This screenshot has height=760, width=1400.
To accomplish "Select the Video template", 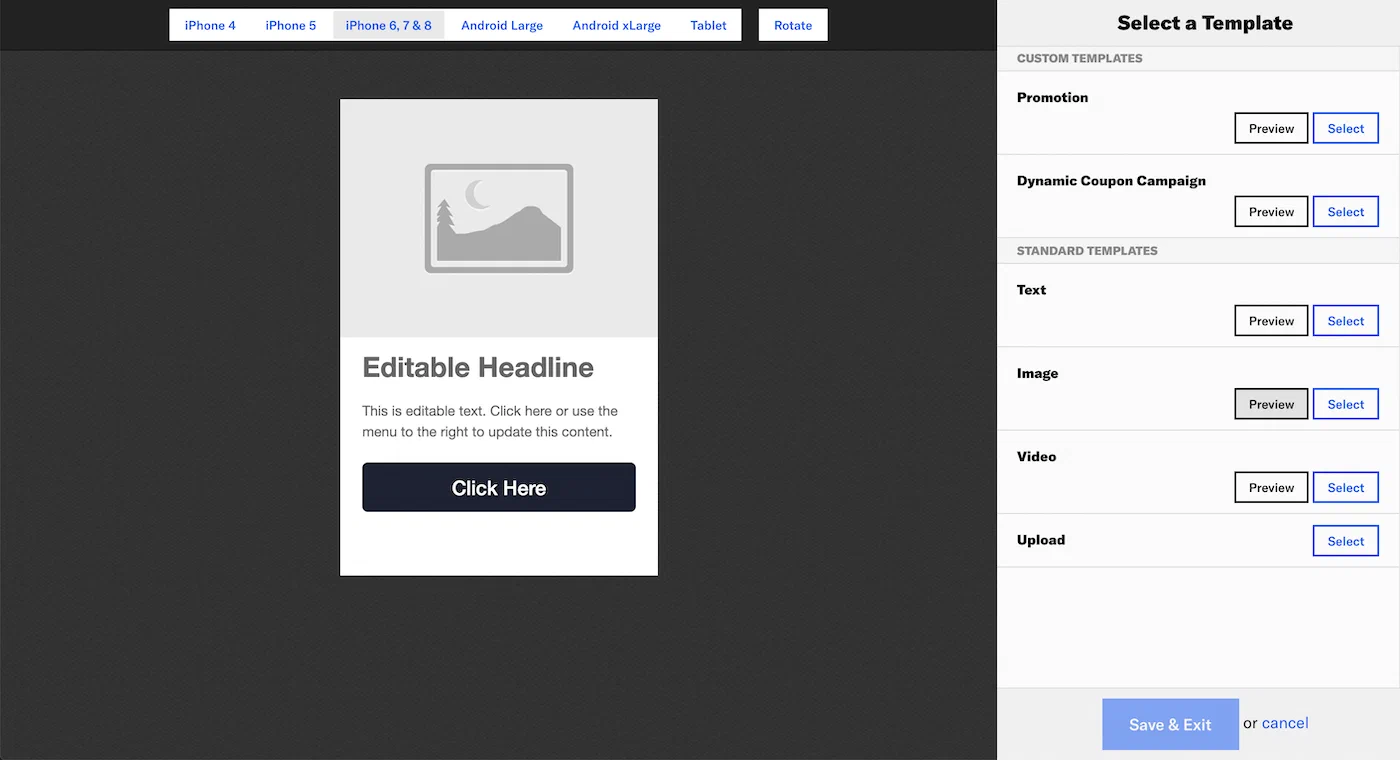I will click(x=1345, y=487).
